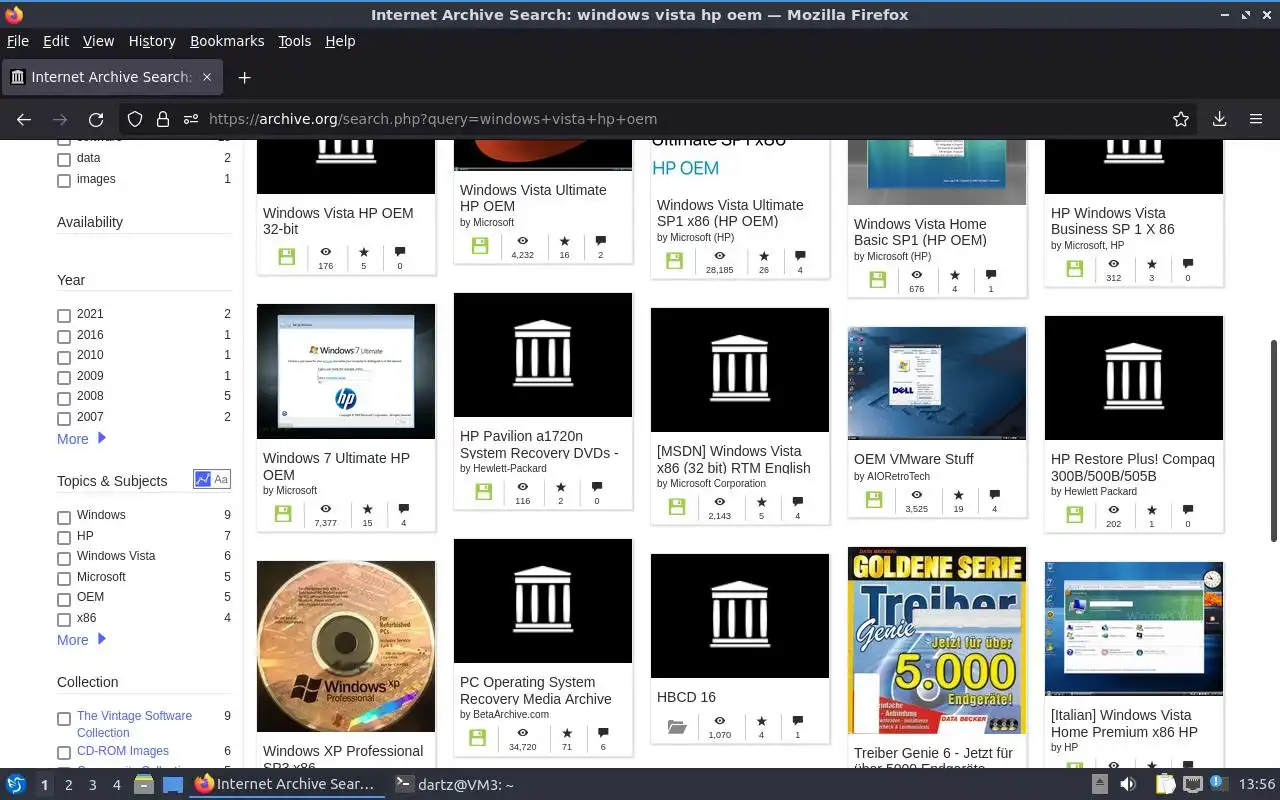Open Windows Vista Ultimate HP OEM title link
This screenshot has height=800, width=1280.
coord(533,198)
